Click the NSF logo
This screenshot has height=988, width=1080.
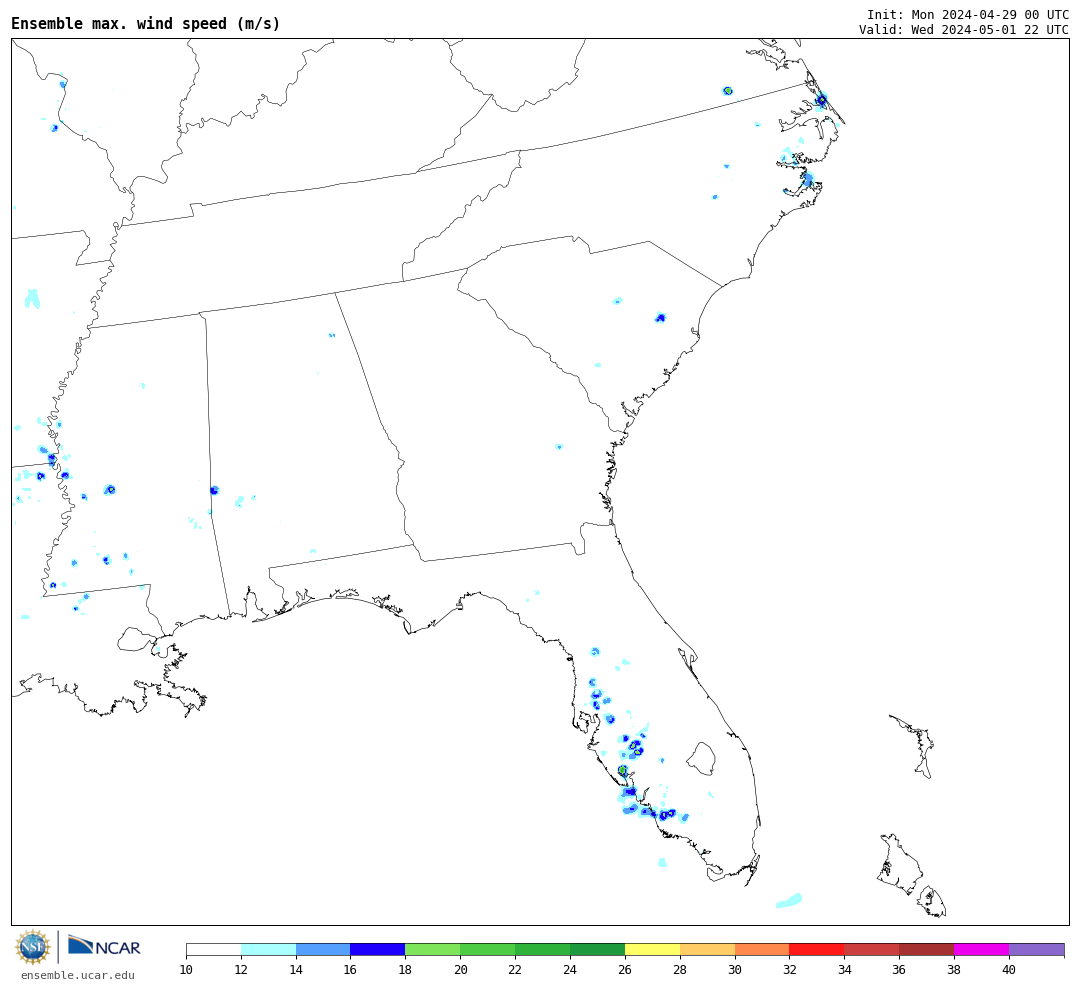[x=33, y=947]
